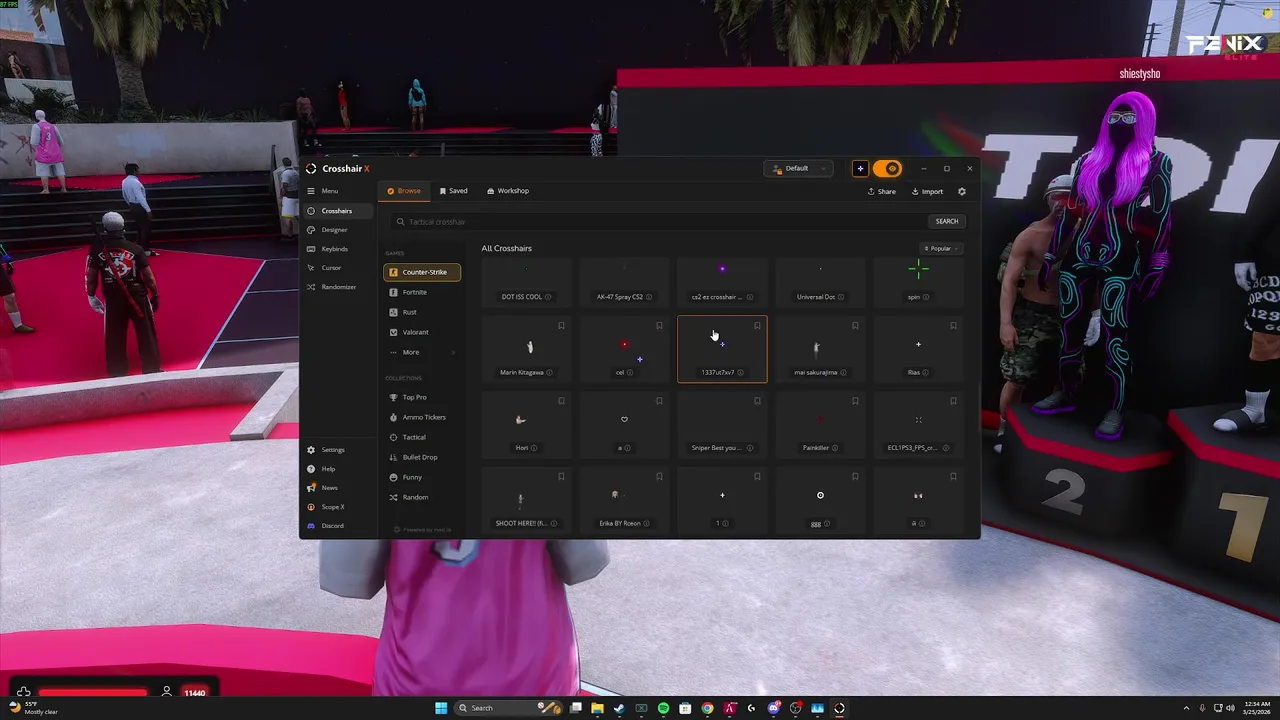1280x720 pixels.
Task: Bookmark the 1337ut7xv7 crosshair
Action: pyautogui.click(x=757, y=326)
